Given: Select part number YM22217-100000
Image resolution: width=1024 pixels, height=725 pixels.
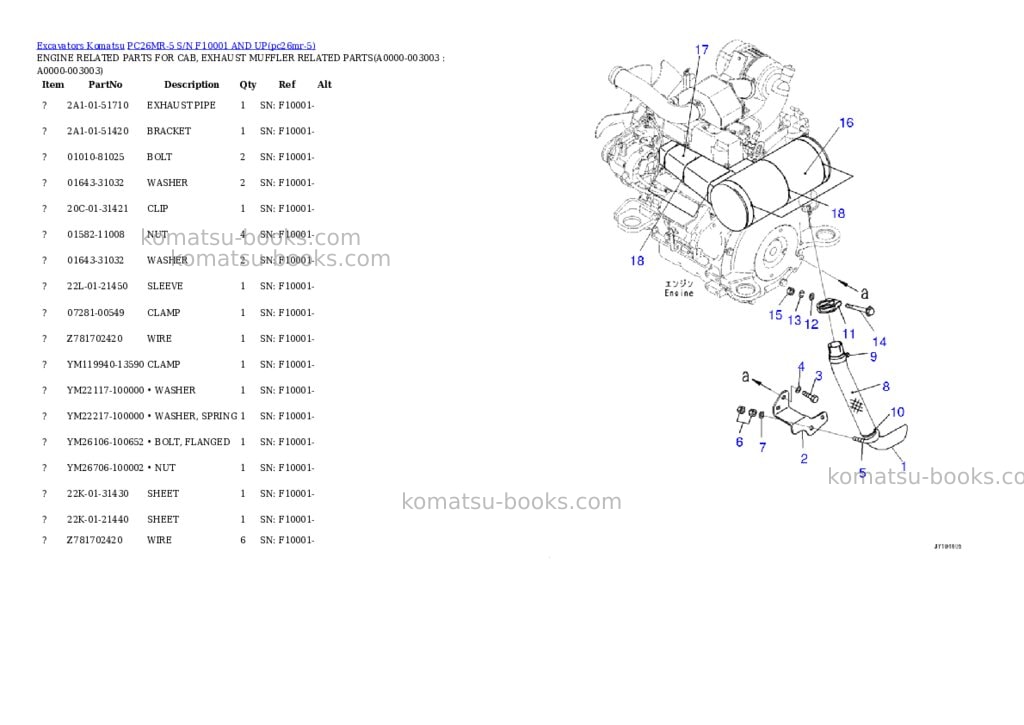Looking at the screenshot, I should [106, 416].
